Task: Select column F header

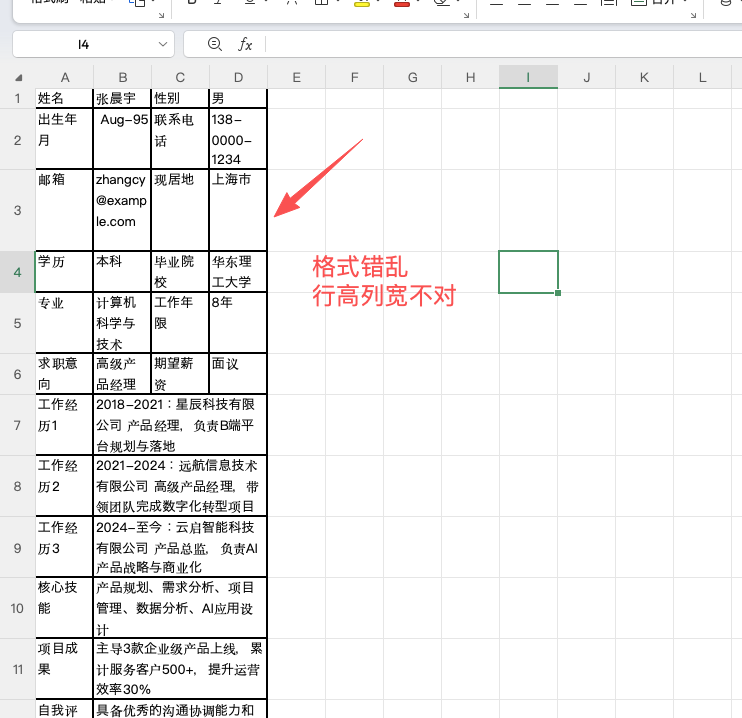Action: [354, 77]
